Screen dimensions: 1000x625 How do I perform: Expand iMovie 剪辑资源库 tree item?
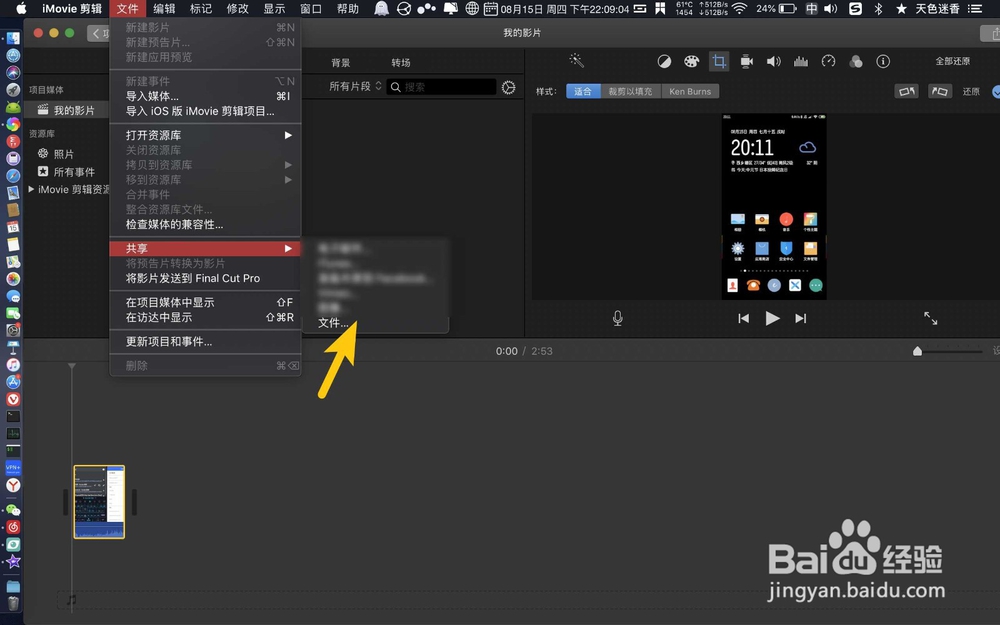point(31,189)
